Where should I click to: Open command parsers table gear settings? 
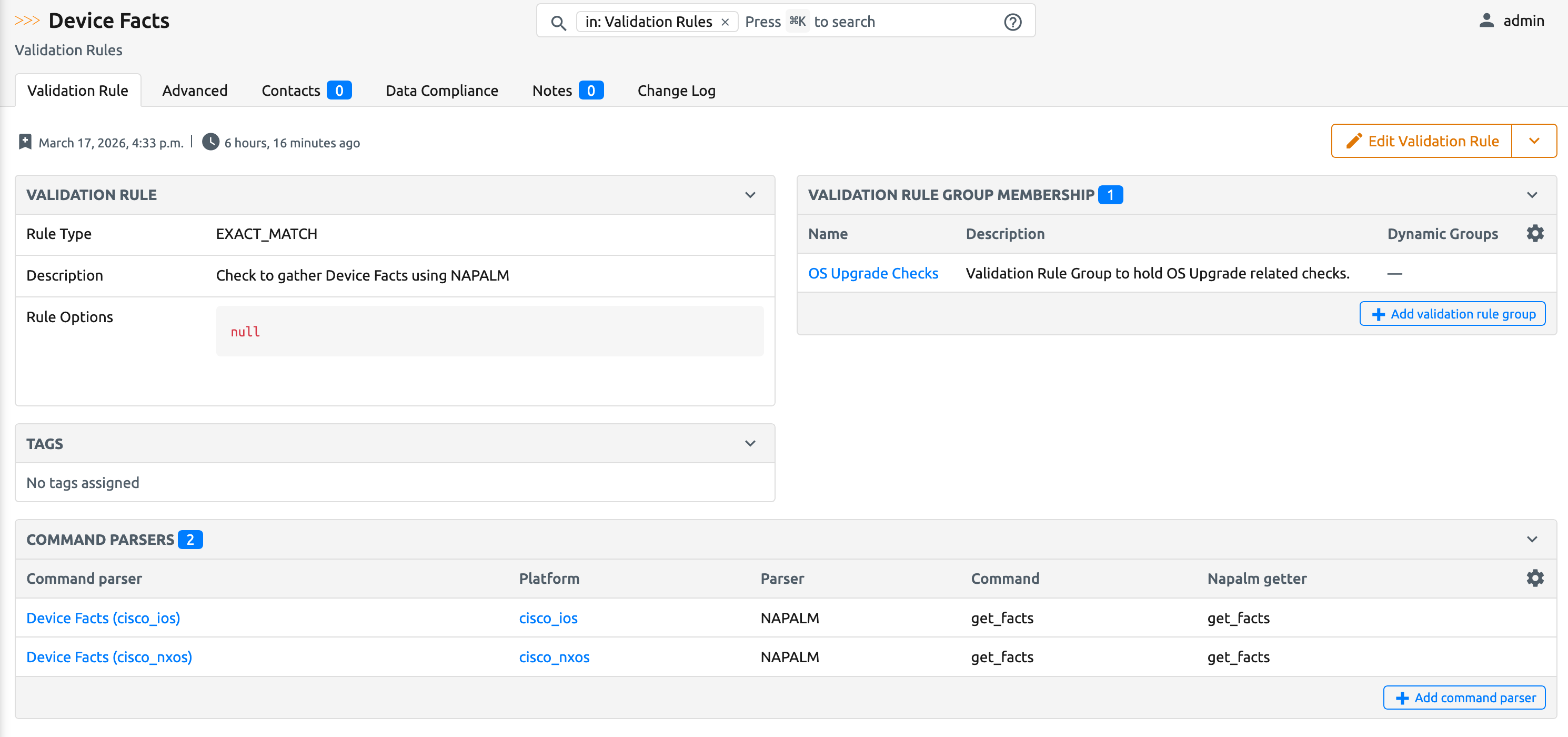pyautogui.click(x=1534, y=578)
